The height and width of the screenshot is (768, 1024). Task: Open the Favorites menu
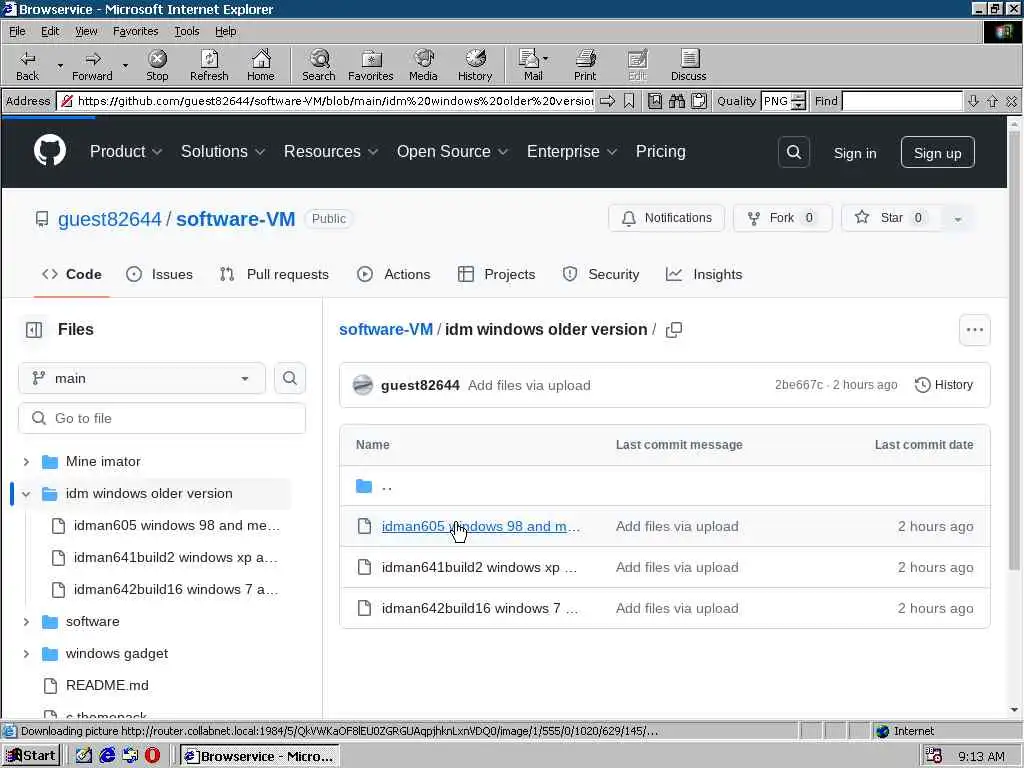[x=135, y=31]
